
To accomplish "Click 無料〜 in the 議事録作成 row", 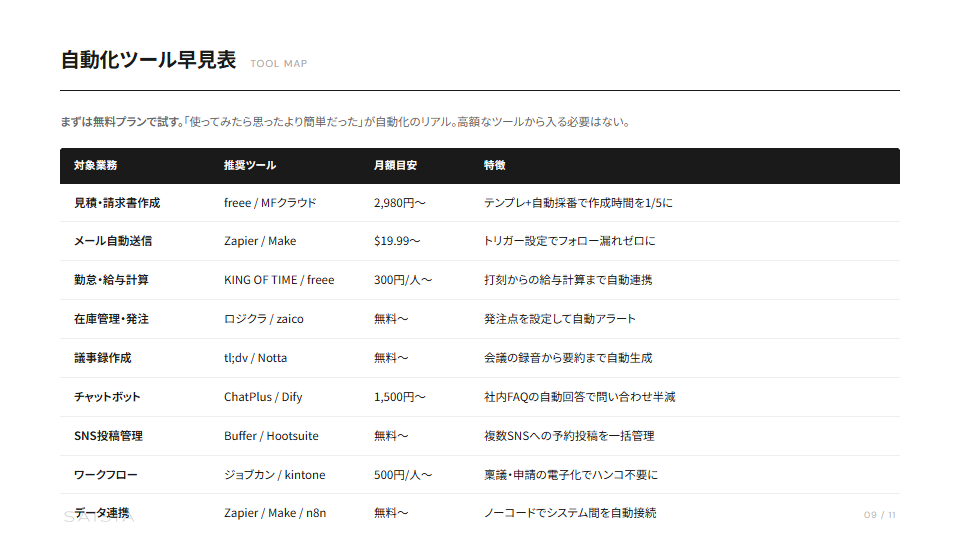I will [x=391, y=358].
